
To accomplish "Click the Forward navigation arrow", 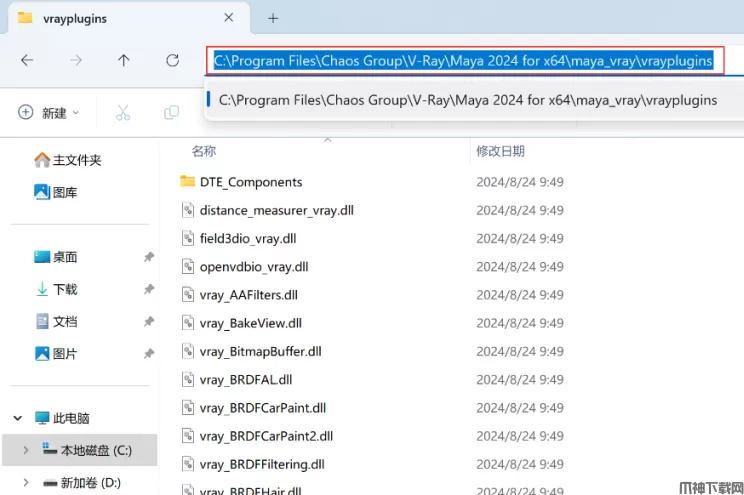I will [76, 60].
